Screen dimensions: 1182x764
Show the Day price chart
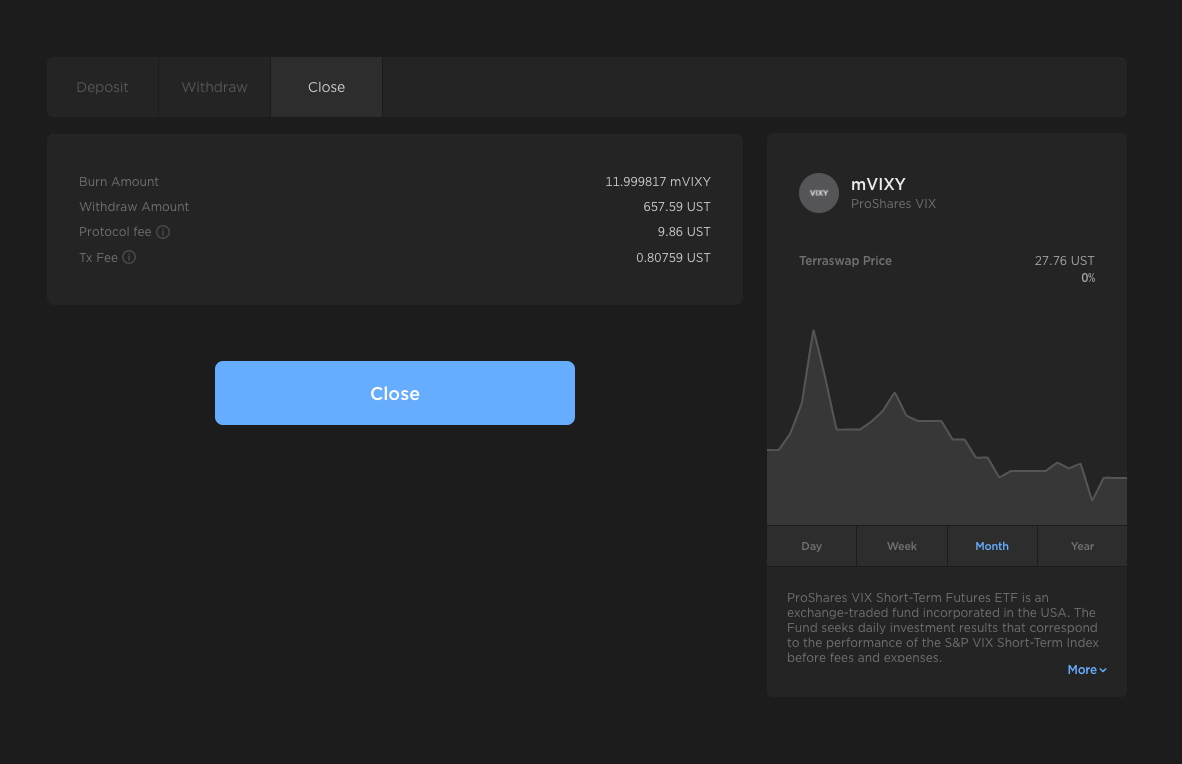coord(811,546)
